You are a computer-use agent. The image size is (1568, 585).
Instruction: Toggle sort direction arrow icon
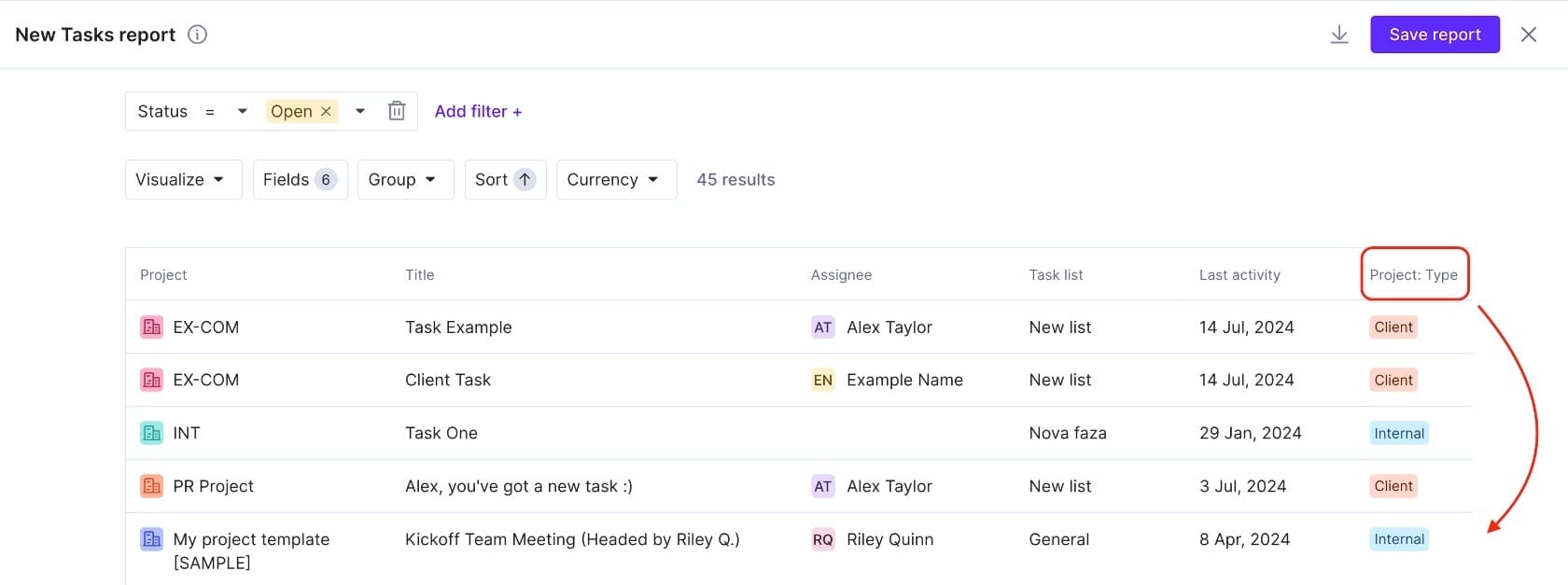[525, 179]
